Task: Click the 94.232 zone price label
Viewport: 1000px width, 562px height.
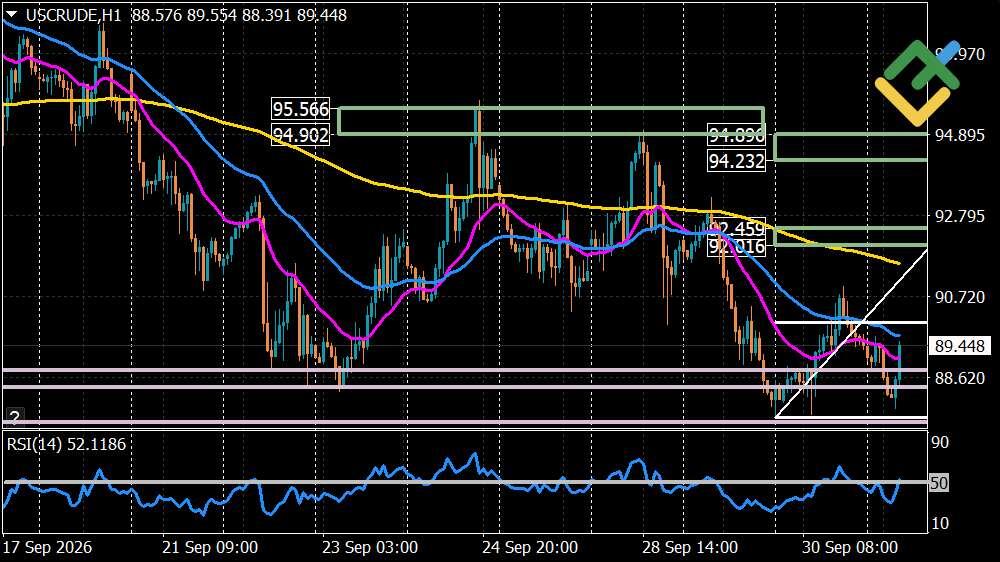Action: (737, 161)
